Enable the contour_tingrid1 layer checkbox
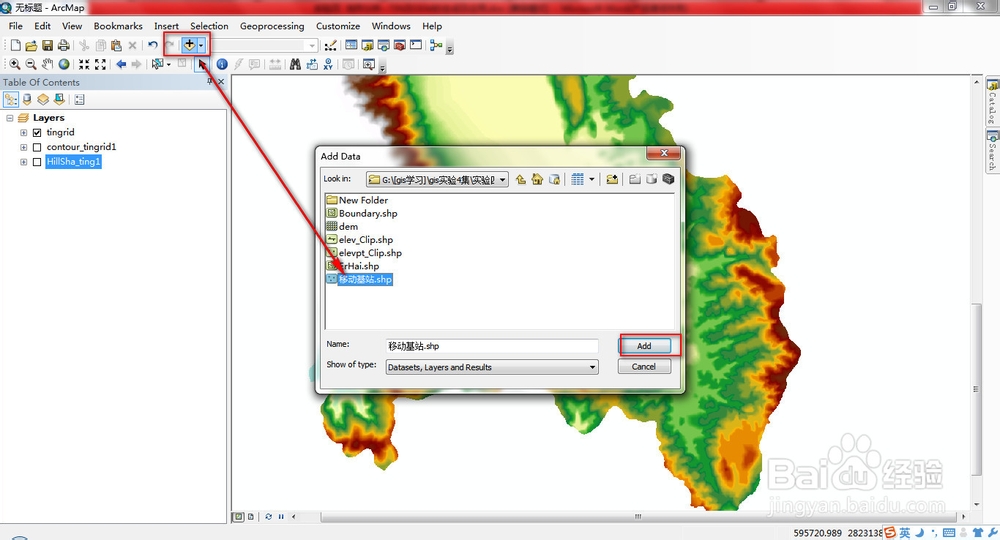The image size is (1000, 540). pos(37,147)
